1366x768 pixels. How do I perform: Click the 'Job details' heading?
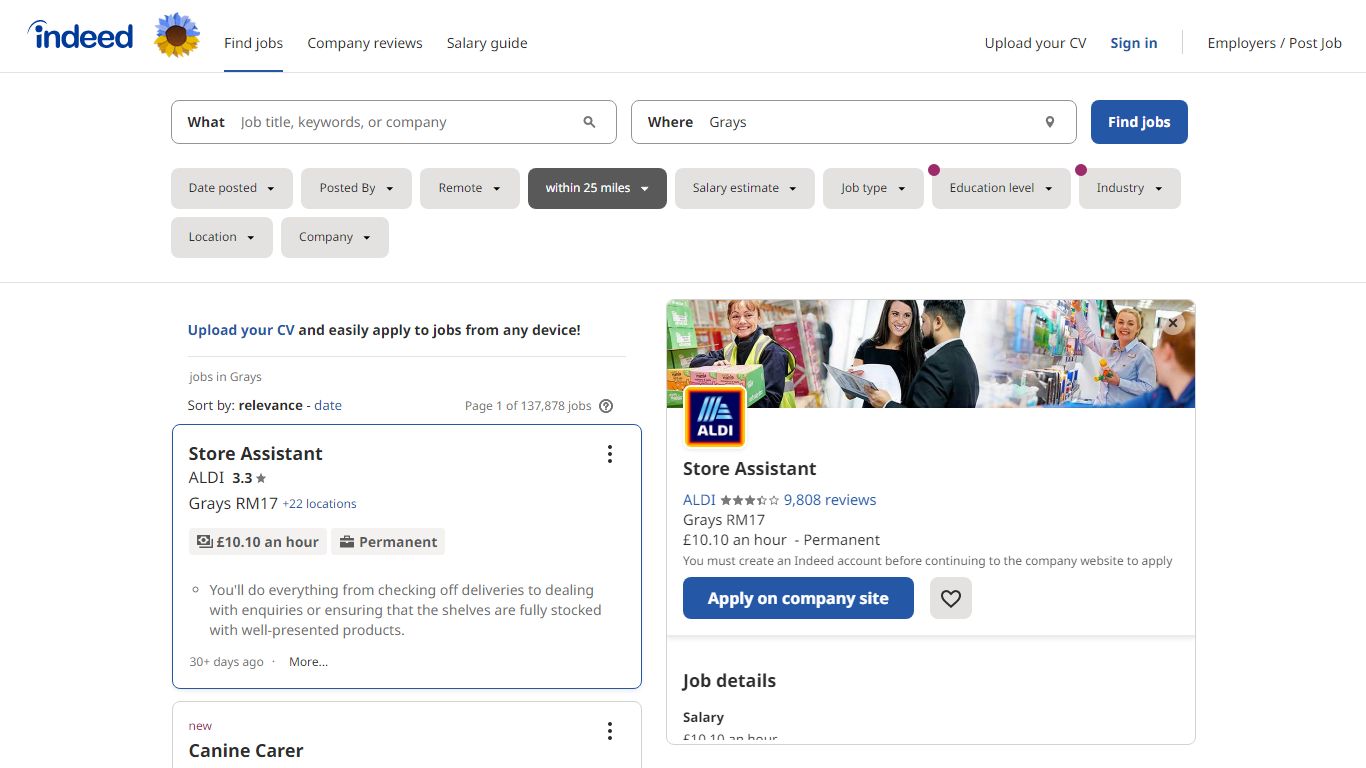coord(729,681)
